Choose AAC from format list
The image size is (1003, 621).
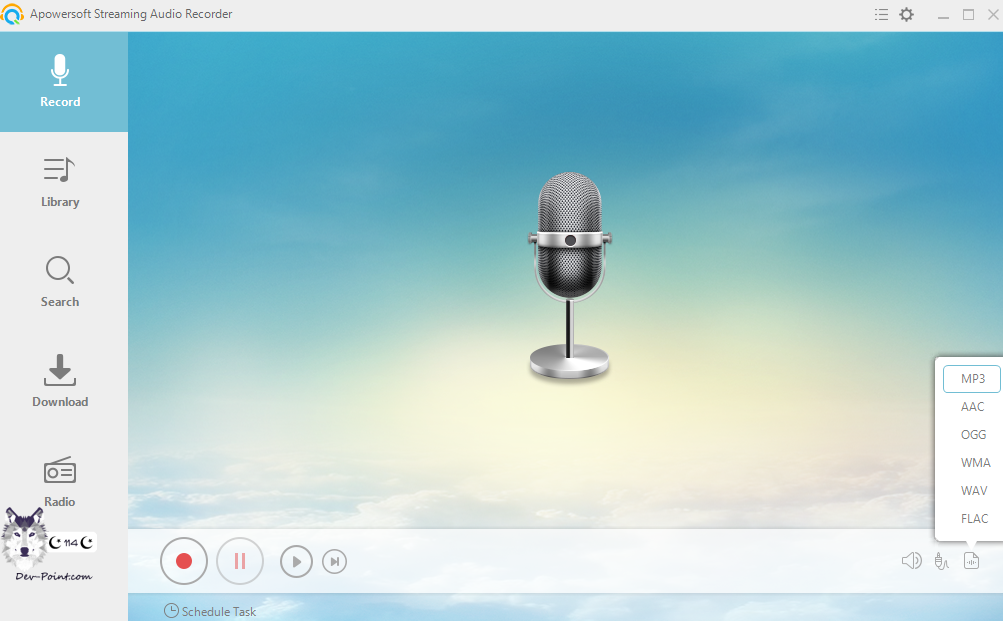pyautogui.click(x=972, y=407)
